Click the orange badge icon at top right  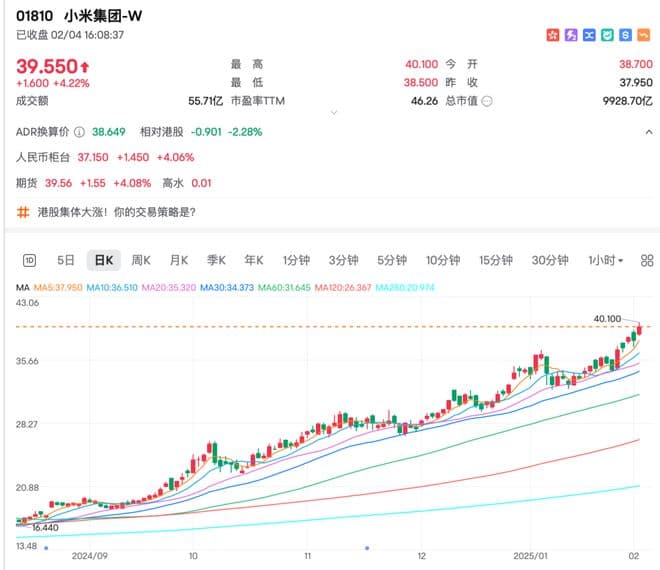tap(644, 35)
